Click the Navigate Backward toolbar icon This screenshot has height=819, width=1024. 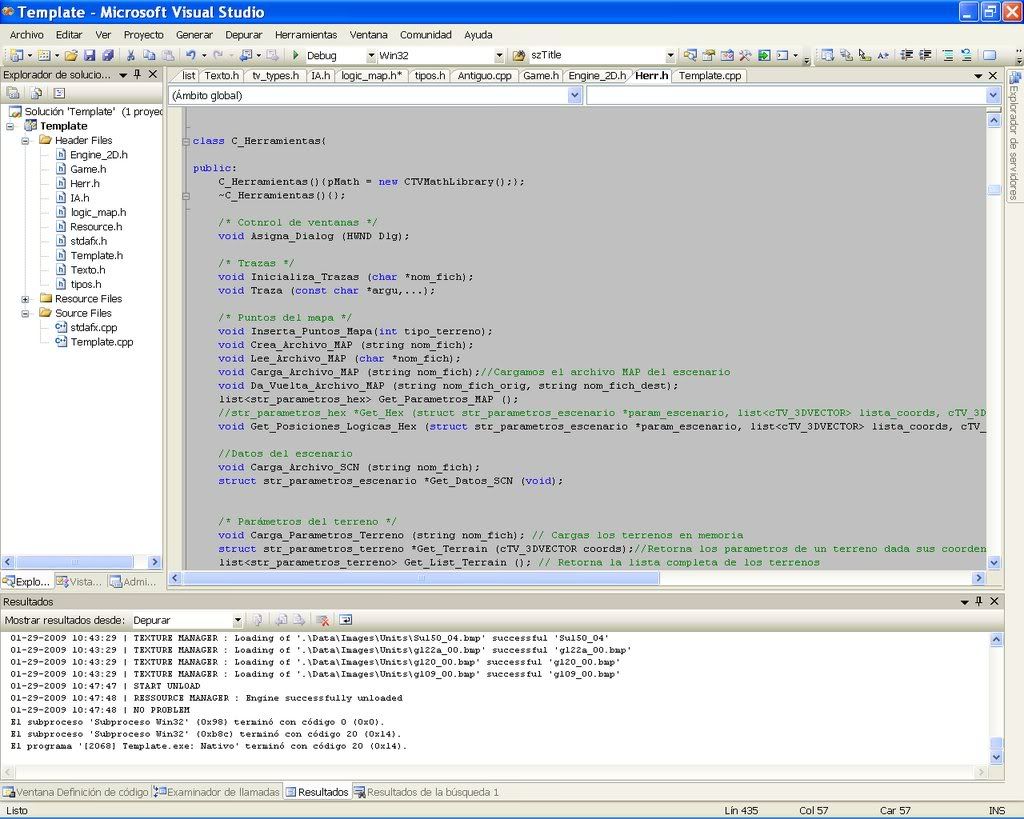pyautogui.click(x=246, y=56)
